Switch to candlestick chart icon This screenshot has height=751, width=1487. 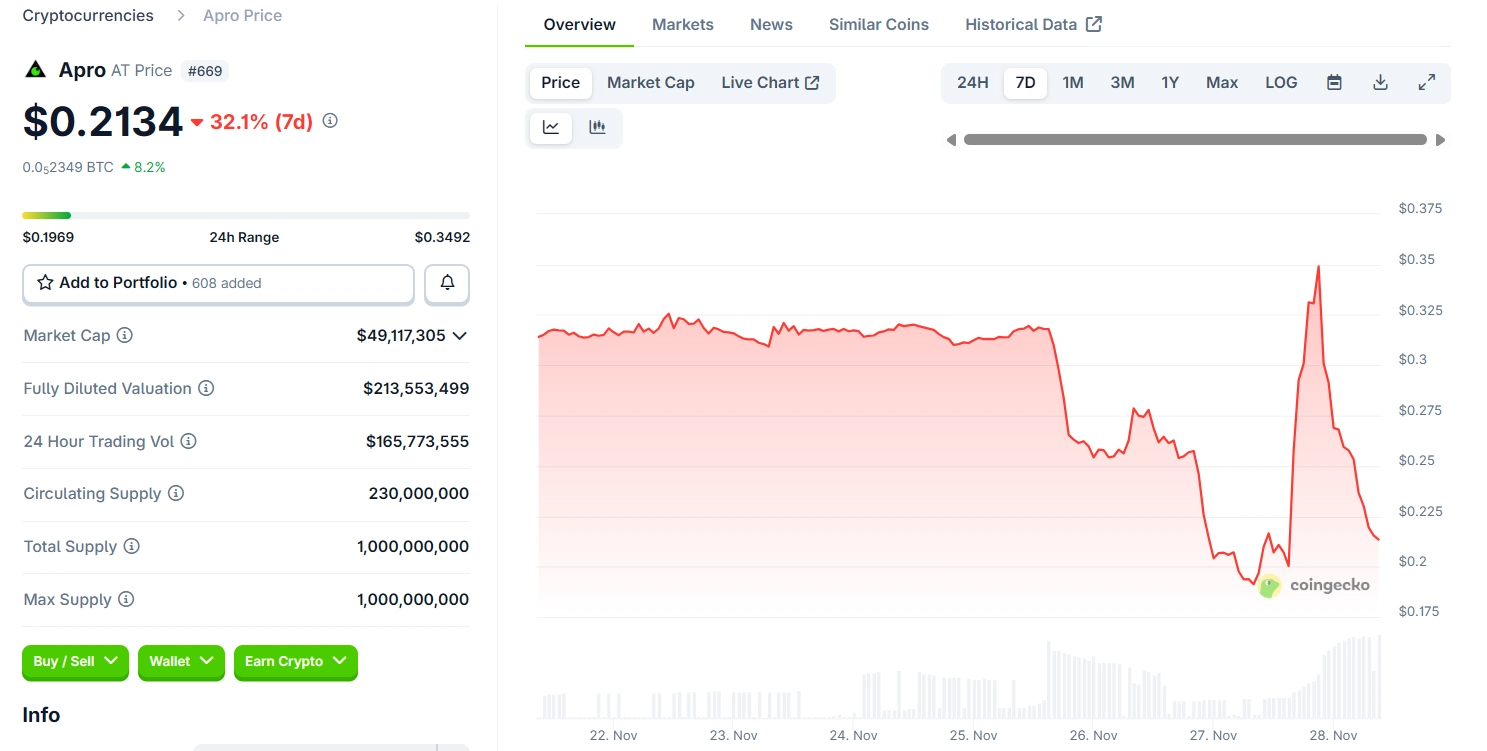point(597,127)
